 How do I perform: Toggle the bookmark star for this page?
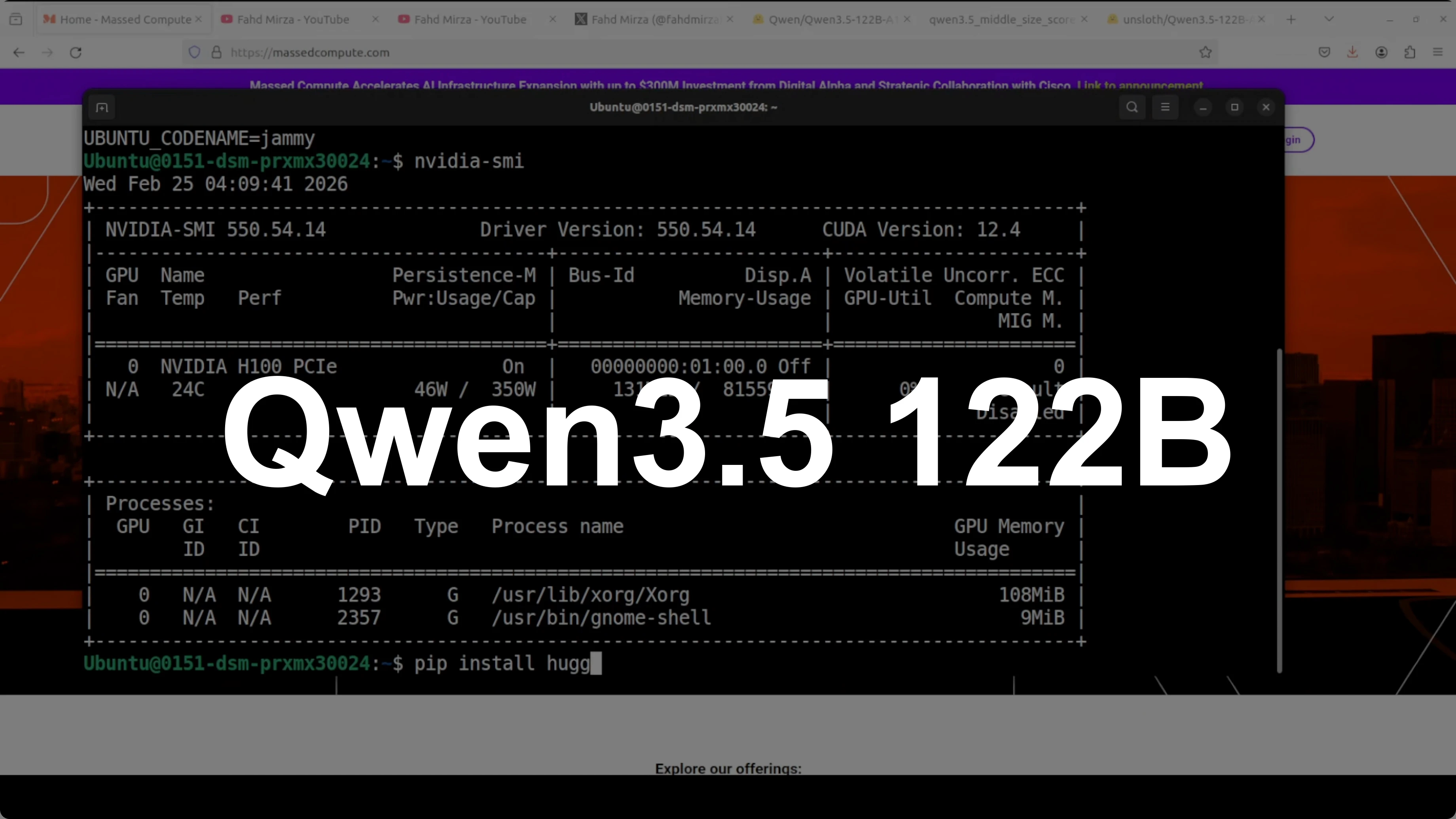(x=1206, y=52)
